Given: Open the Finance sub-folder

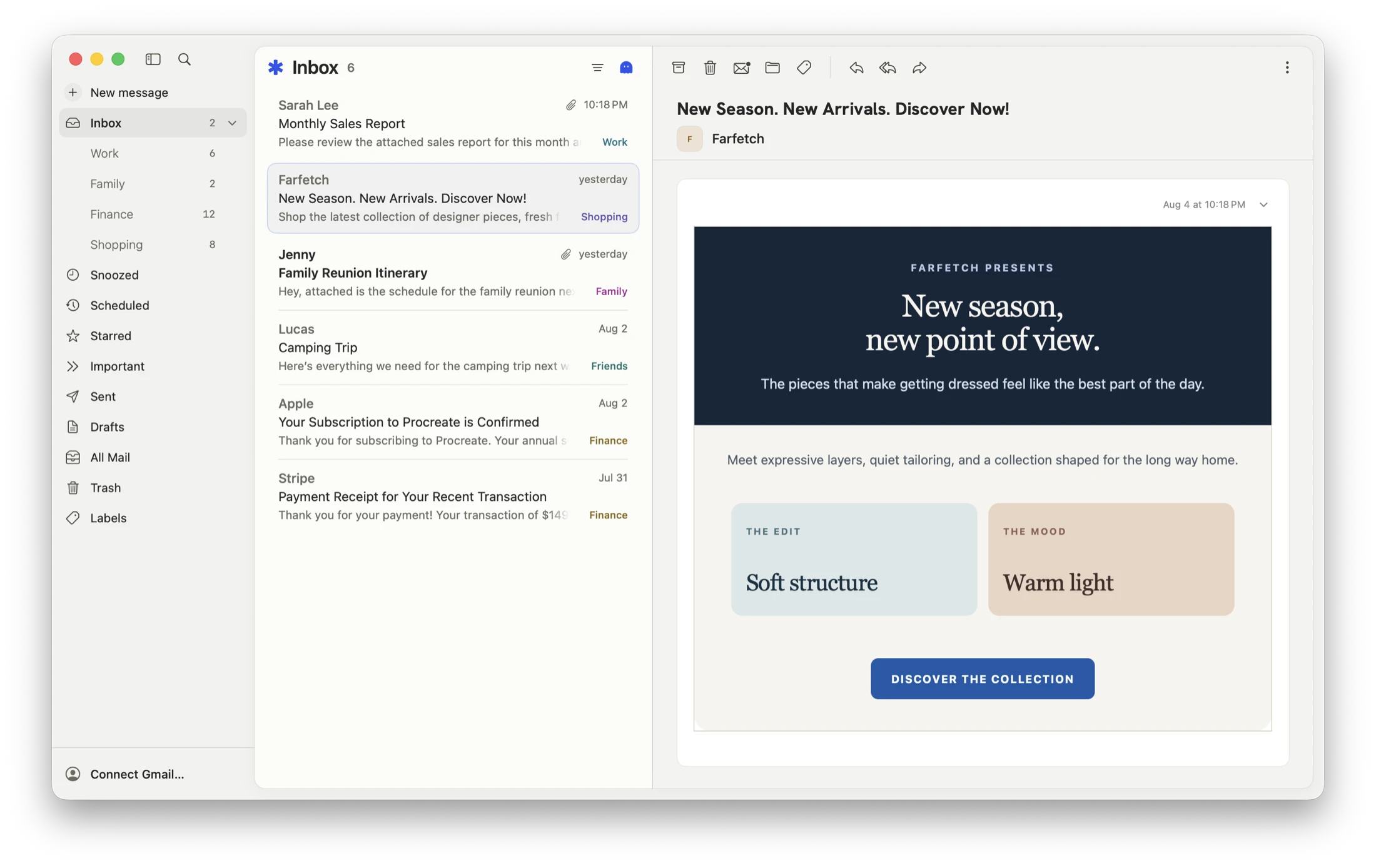Looking at the screenshot, I should (153, 214).
